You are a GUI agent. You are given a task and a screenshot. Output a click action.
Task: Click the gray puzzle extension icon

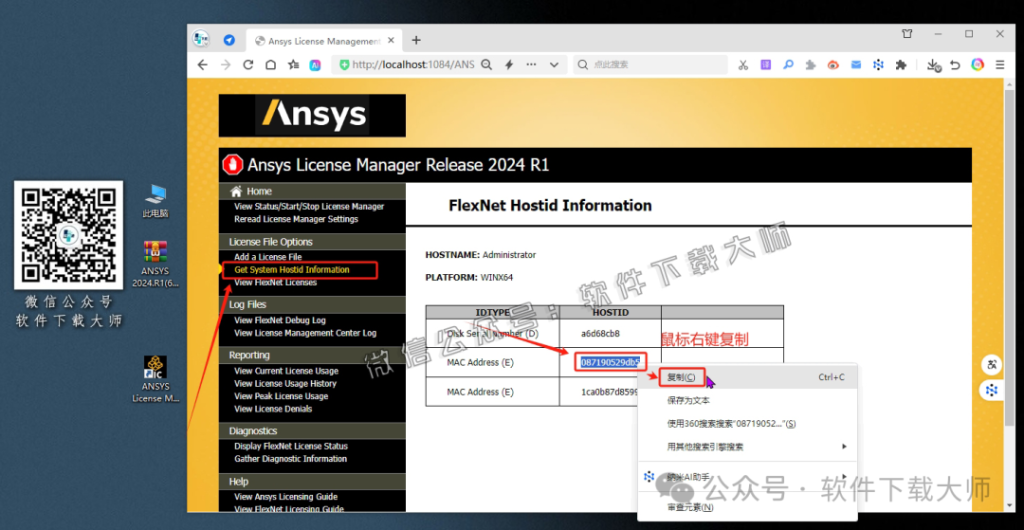pos(810,65)
